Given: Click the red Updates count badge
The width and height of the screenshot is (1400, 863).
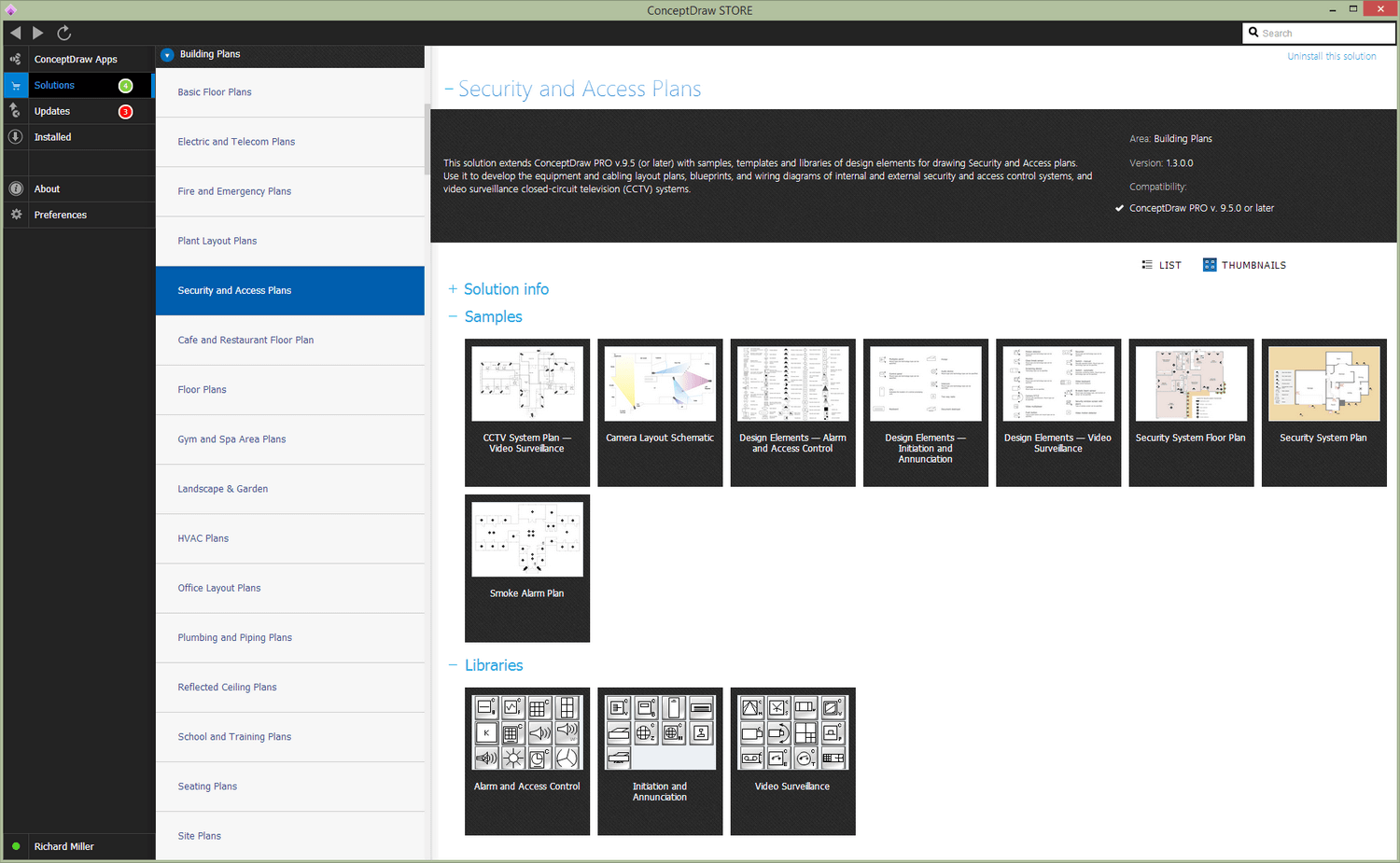Looking at the screenshot, I should pos(126,112).
